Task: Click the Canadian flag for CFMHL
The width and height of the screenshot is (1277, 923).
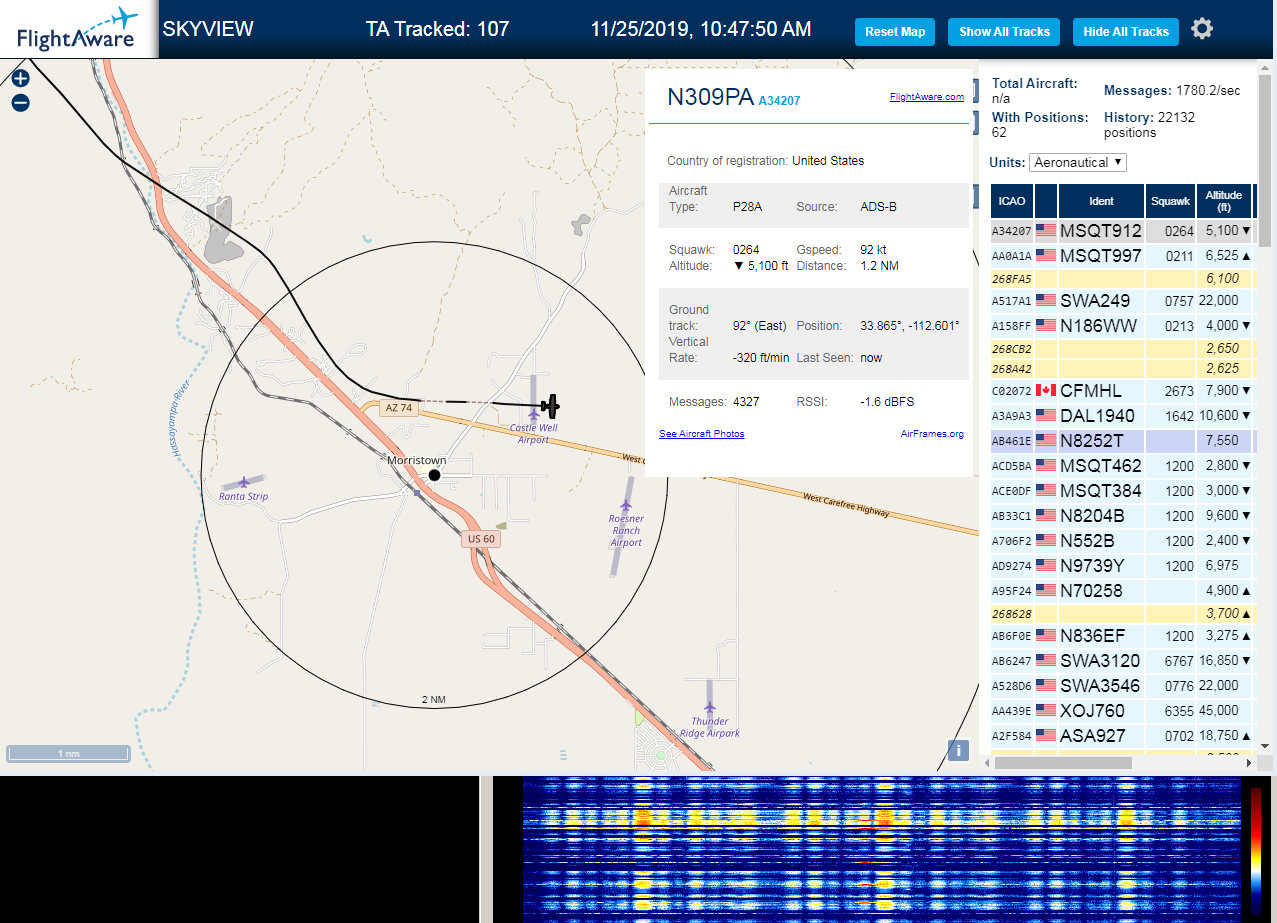Action: click(1046, 390)
